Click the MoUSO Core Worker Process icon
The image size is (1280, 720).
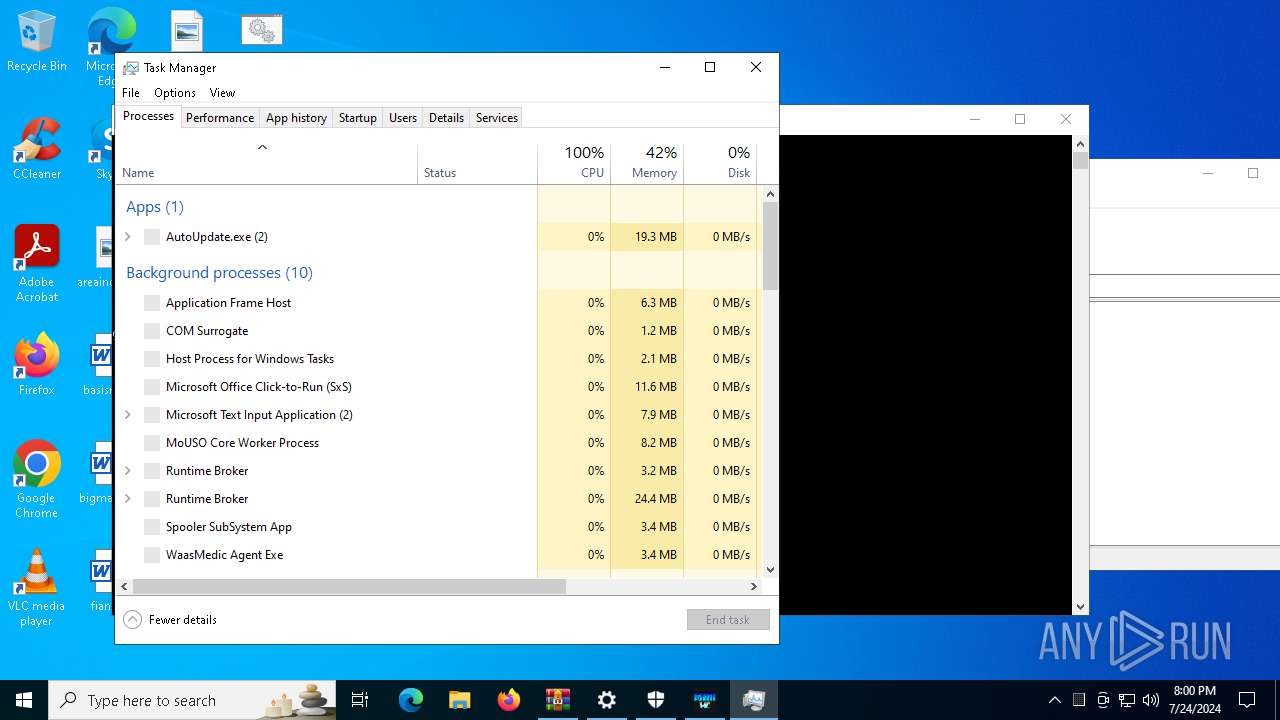click(152, 443)
